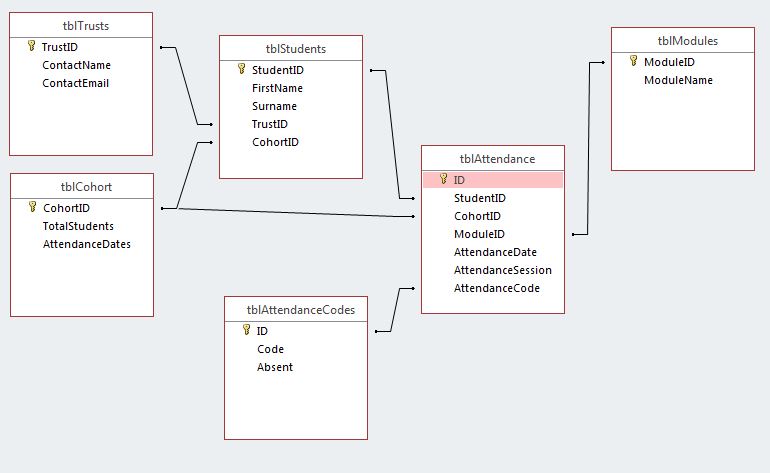The width and height of the screenshot is (770, 473).
Task: Click the relationship line between tblAttendance and tblModules
Action: pyautogui.click(x=588, y=148)
